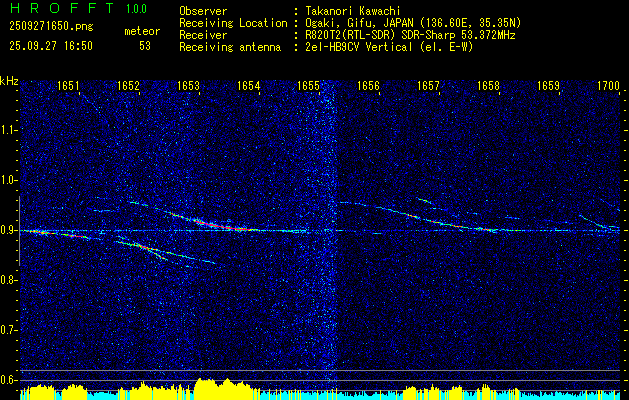The image size is (629, 400).
Task: Click the HROFFT title text
Action: pos(62,8)
